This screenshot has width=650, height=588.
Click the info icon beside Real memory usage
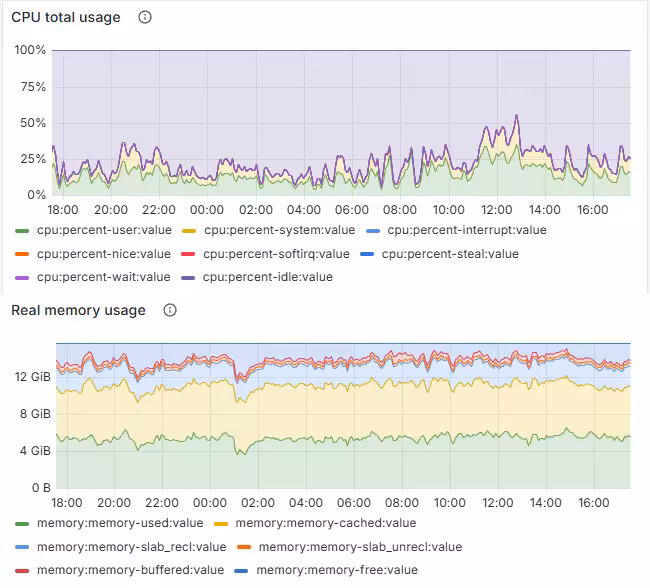(x=170, y=310)
